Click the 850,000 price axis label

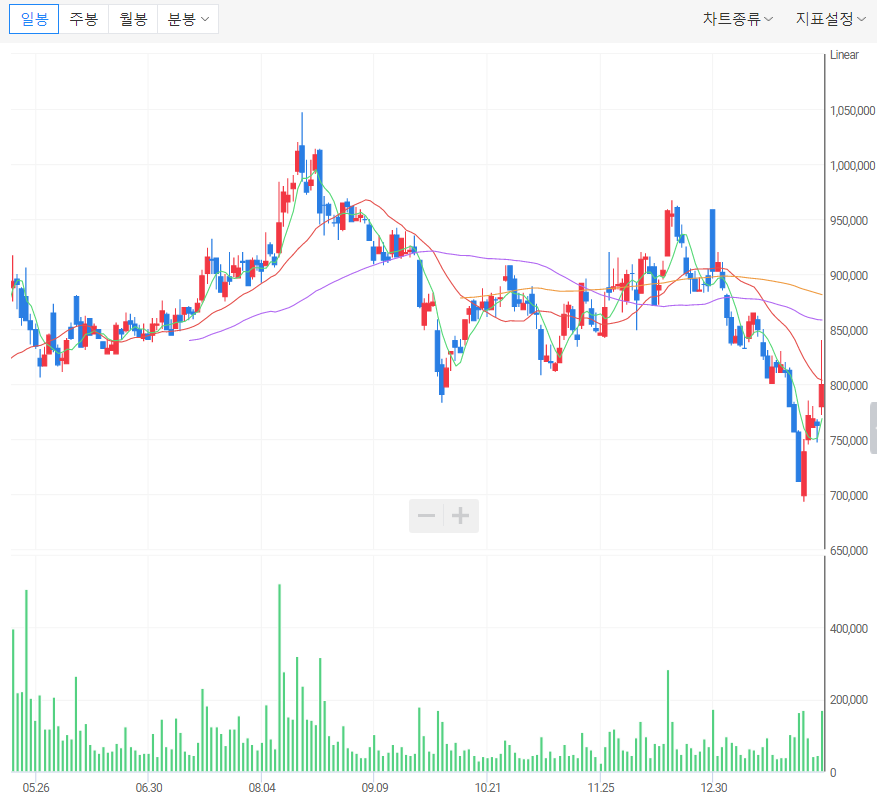[849, 331]
